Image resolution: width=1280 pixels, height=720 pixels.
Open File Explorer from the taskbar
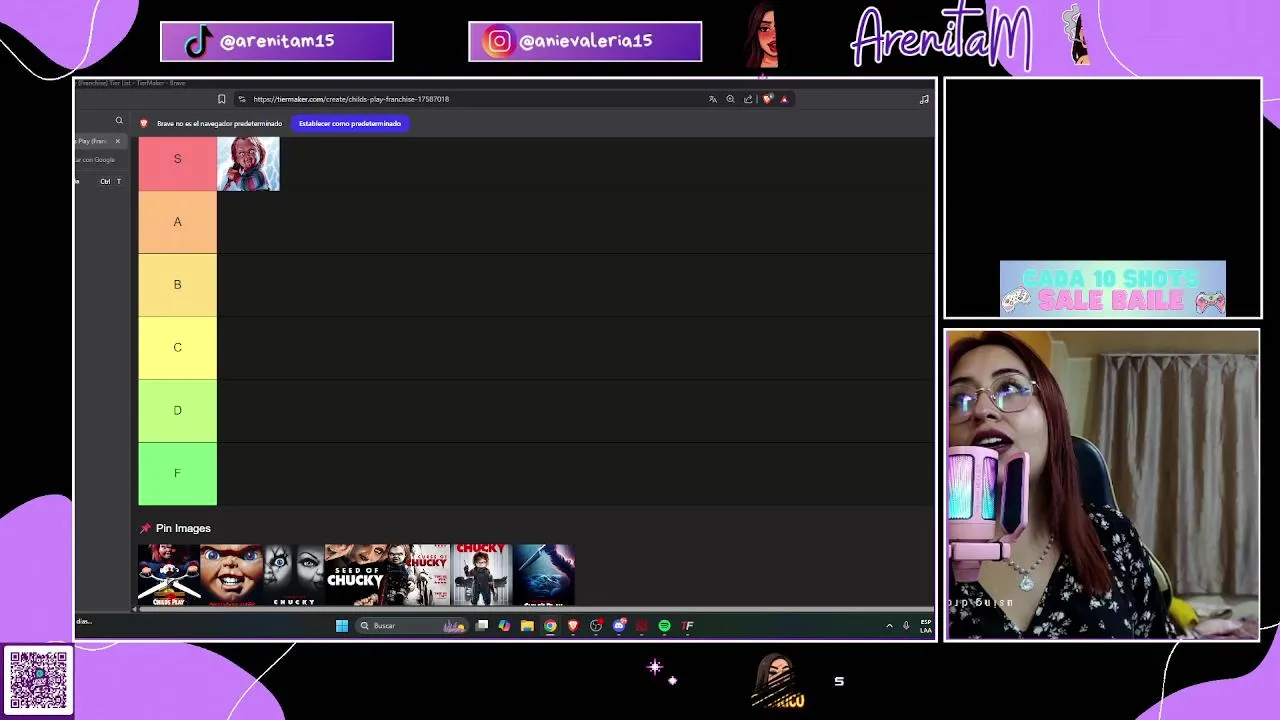527,626
